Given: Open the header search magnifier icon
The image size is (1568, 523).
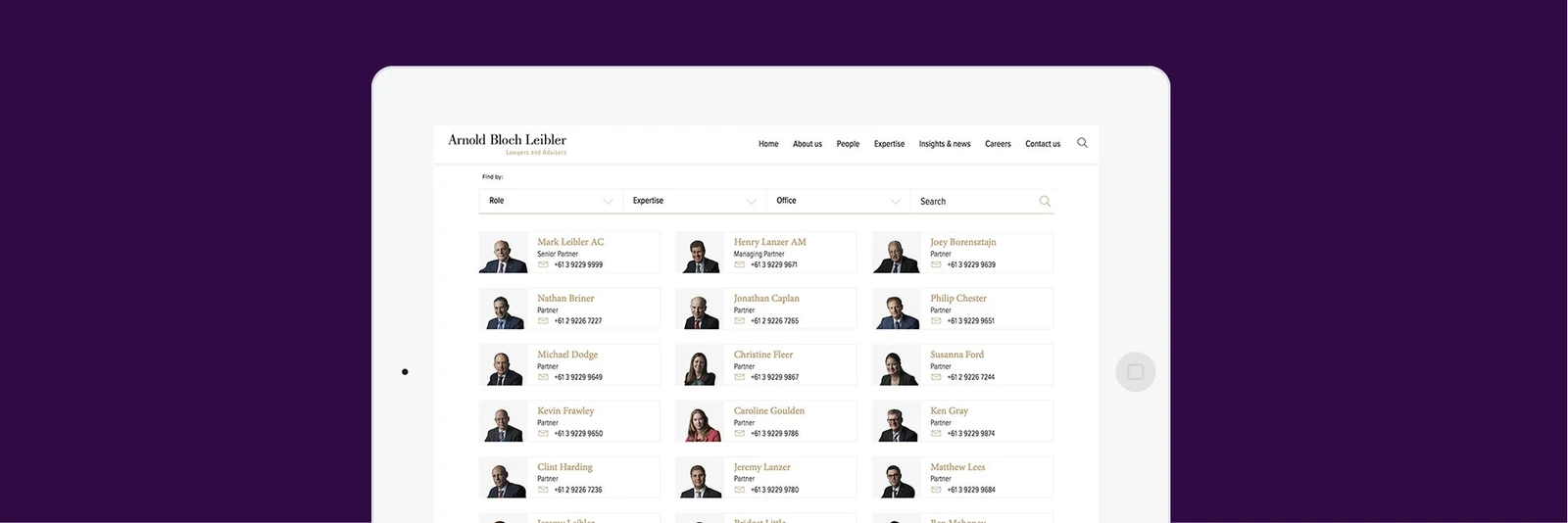Looking at the screenshot, I should tap(1082, 143).
